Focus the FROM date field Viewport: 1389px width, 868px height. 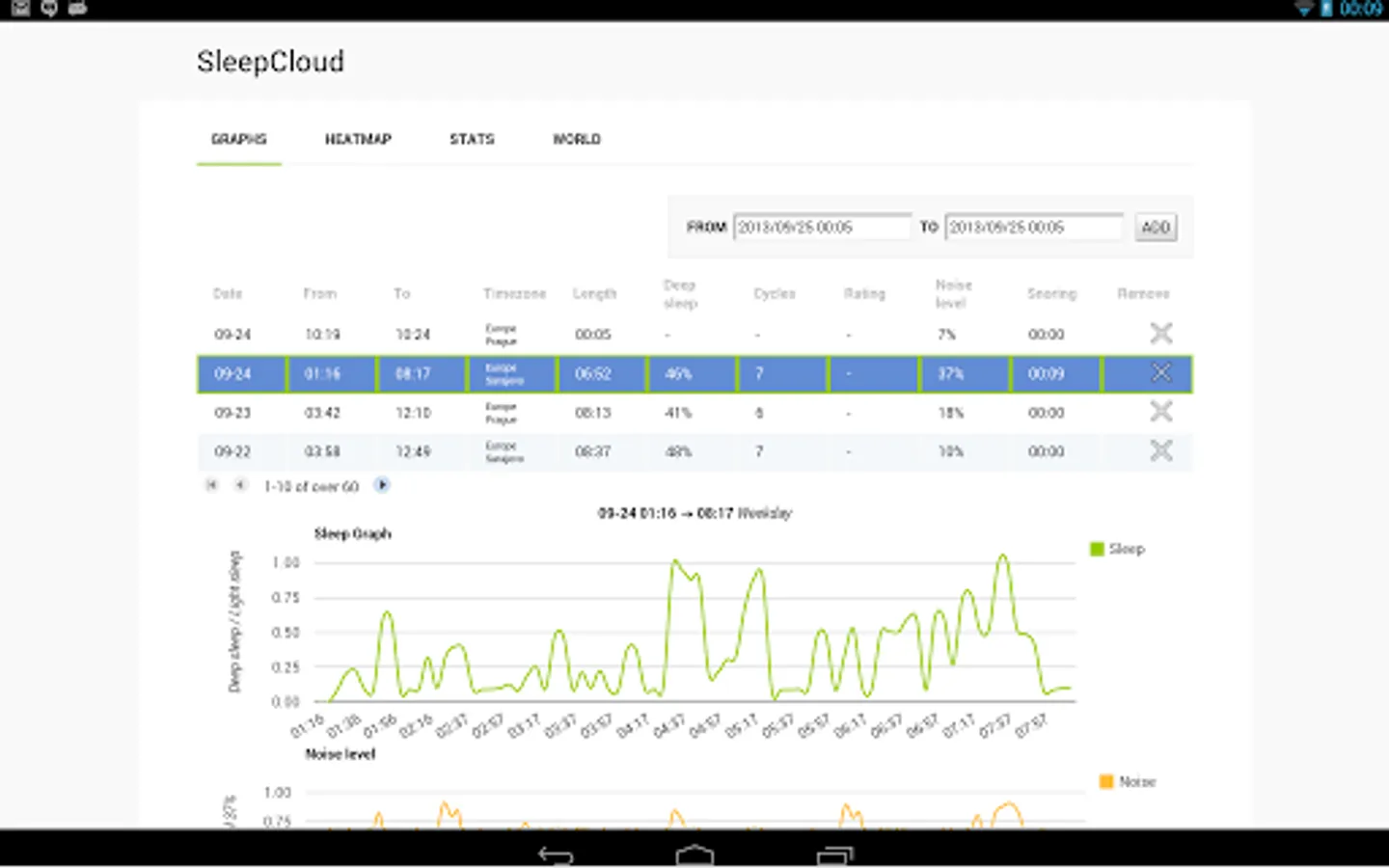(x=822, y=228)
